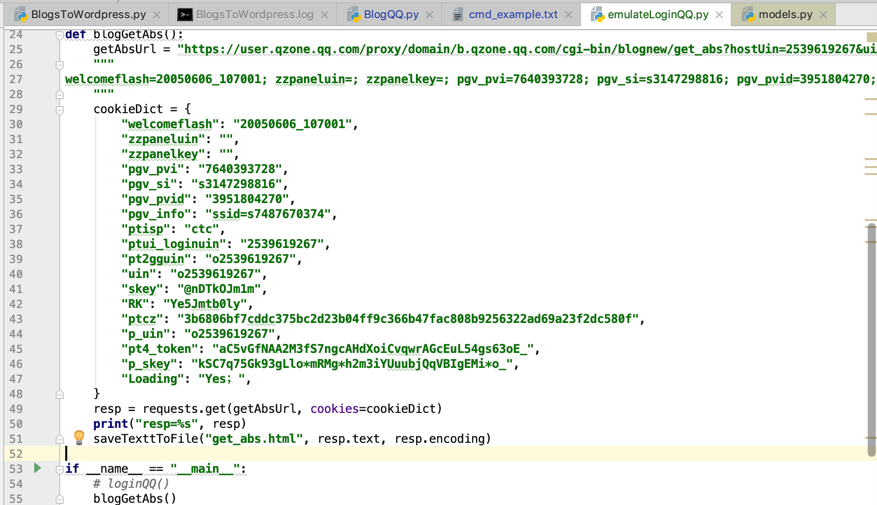Click the "pgv_si" key
Image resolution: width=877 pixels, height=505 pixels.
point(149,184)
